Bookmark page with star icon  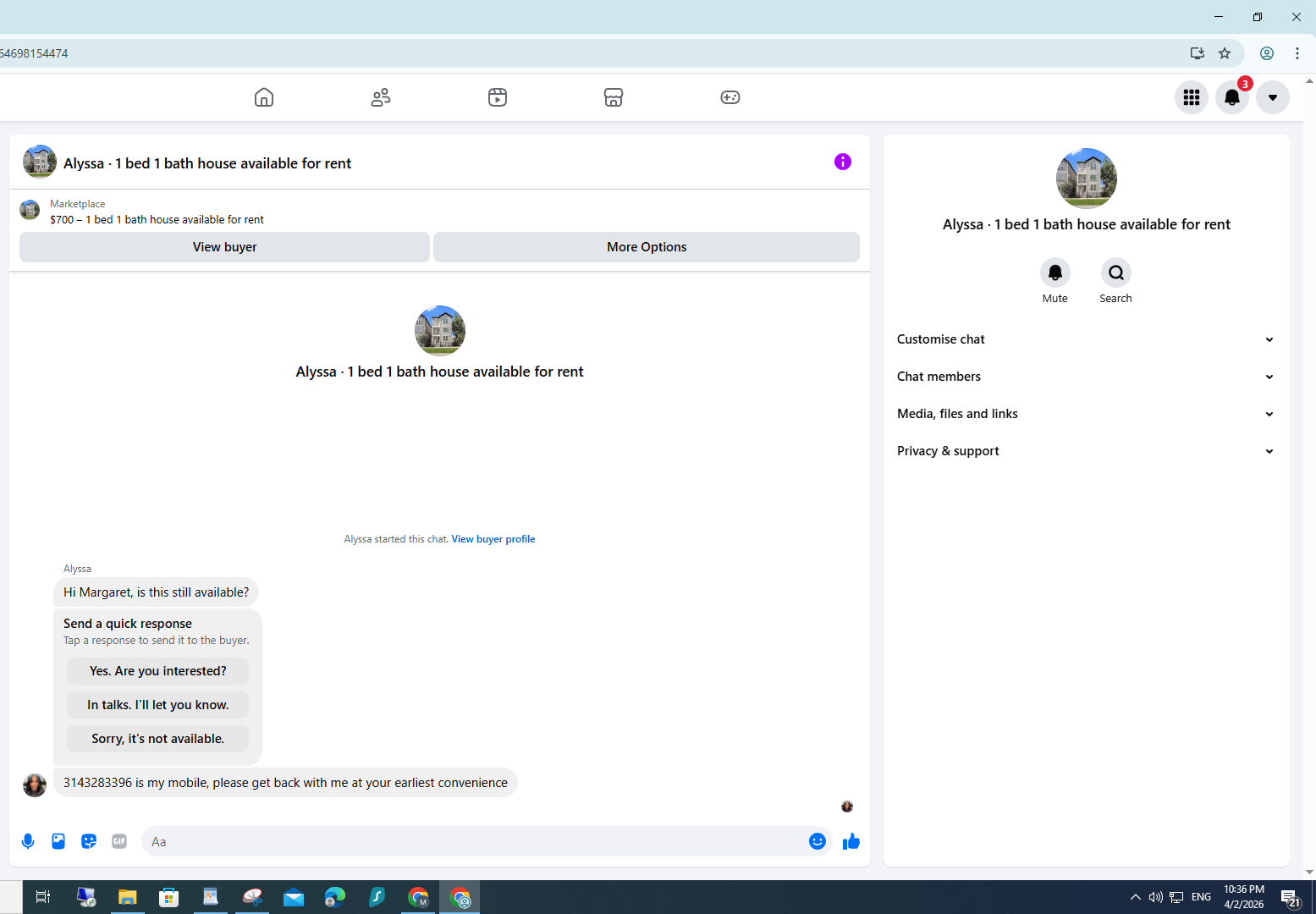pos(1225,53)
